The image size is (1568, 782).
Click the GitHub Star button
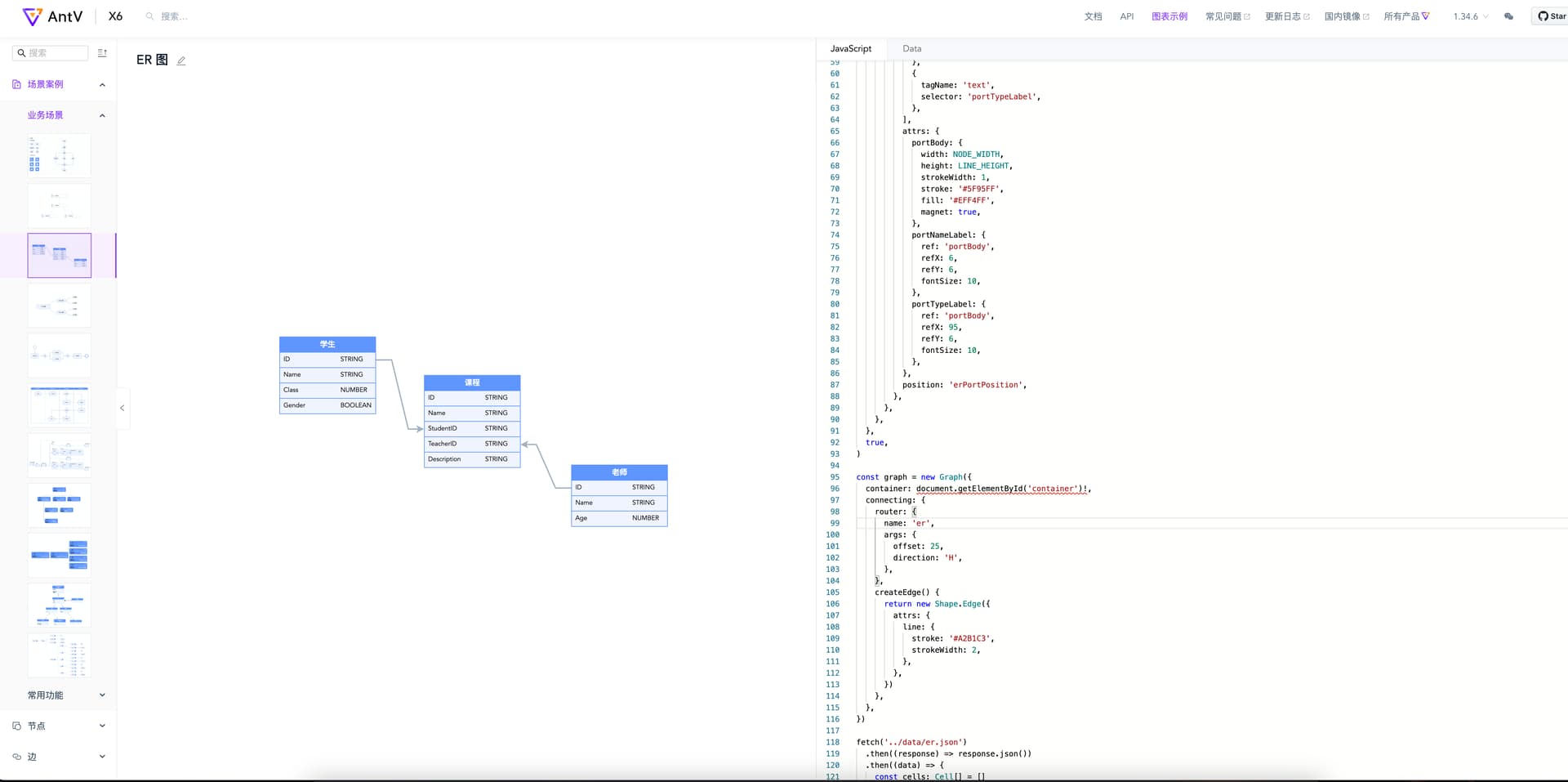[x=1551, y=16]
